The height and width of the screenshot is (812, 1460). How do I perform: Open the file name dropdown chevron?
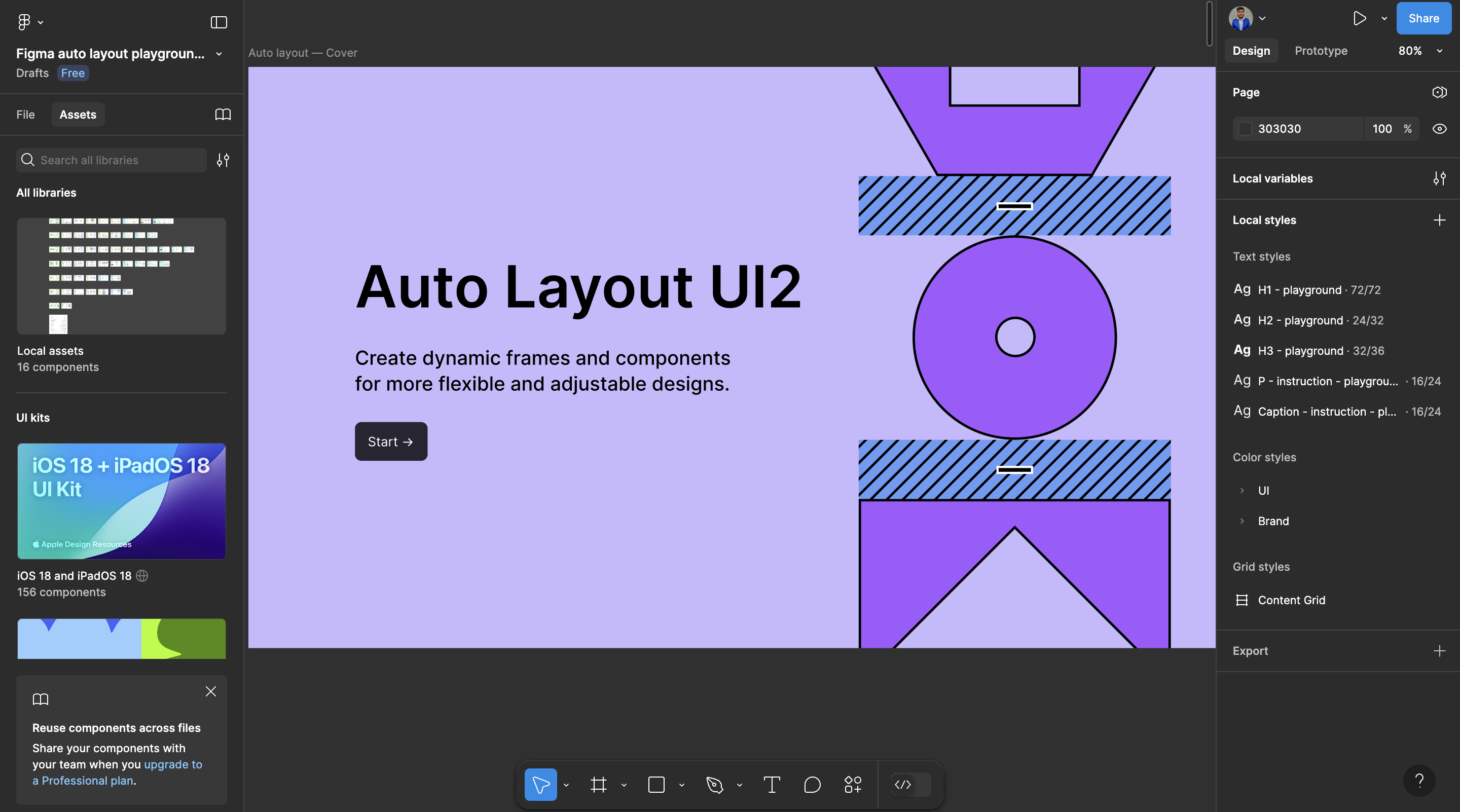coord(219,54)
